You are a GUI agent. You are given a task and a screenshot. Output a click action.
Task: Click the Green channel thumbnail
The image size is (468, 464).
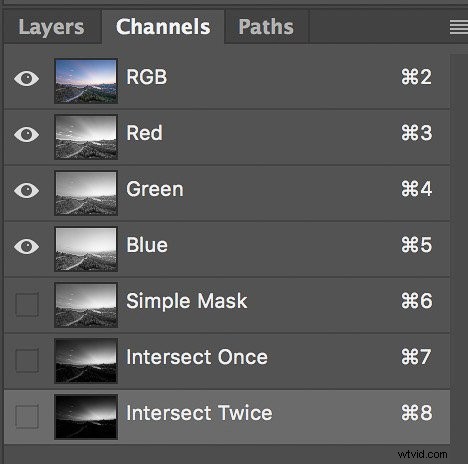point(86,193)
